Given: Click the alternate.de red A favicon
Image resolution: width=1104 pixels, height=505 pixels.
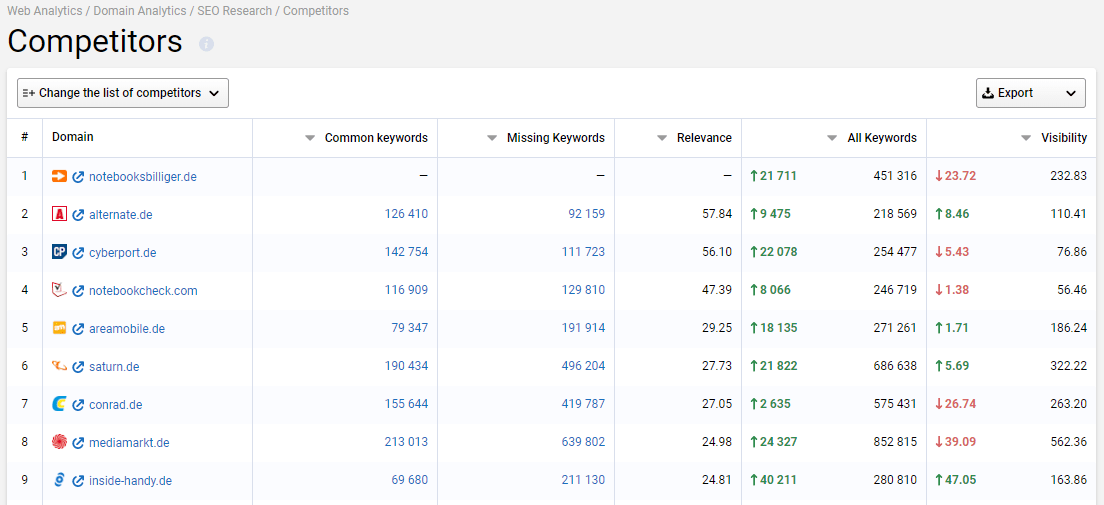Looking at the screenshot, I should [x=60, y=213].
